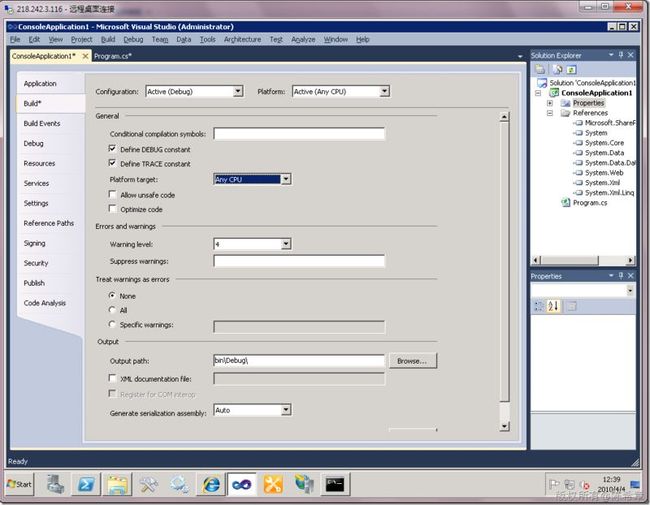Expand the Properties node in Solution Explorer

(550, 103)
